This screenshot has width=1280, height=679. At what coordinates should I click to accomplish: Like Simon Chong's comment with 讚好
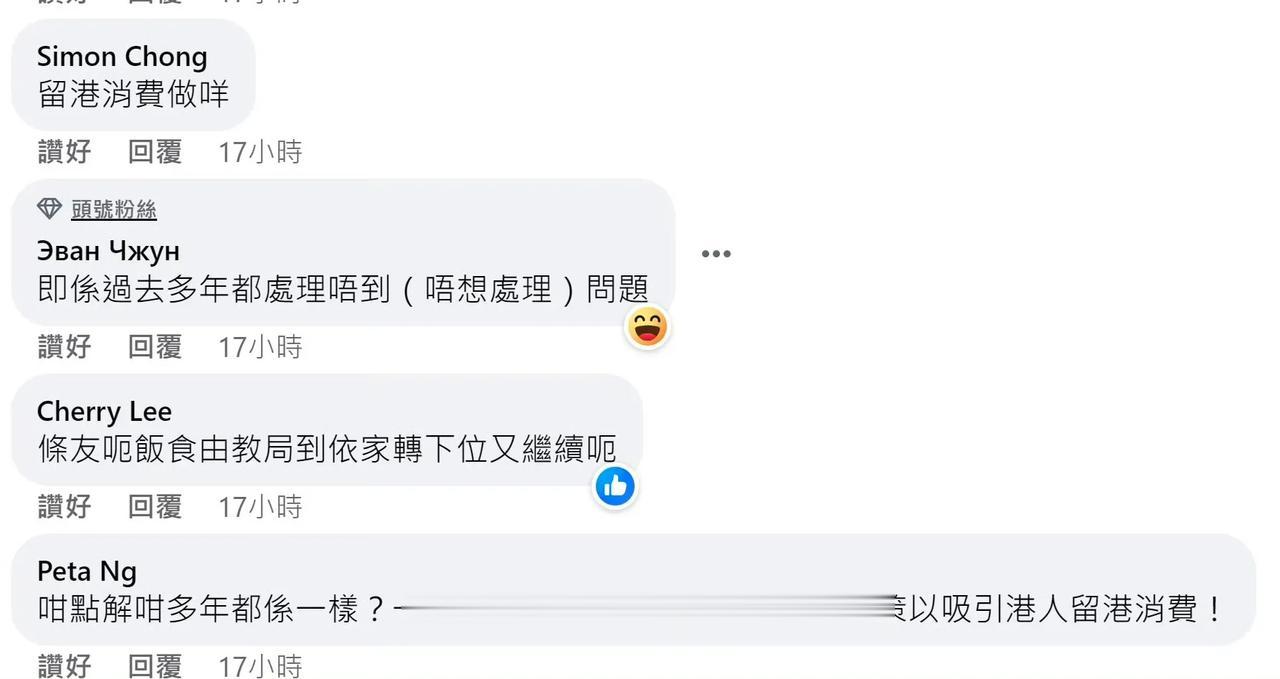click(x=65, y=152)
